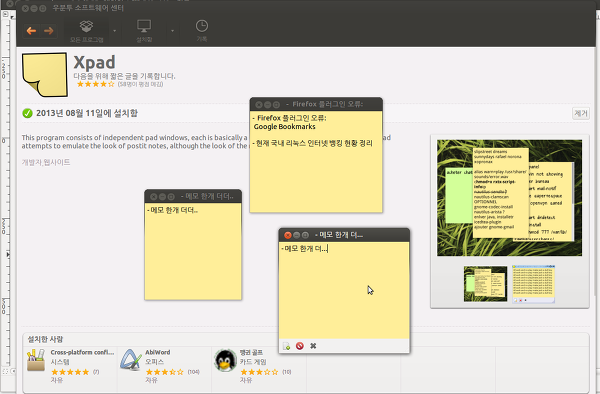The width and height of the screenshot is (600, 394).
Task: Click the 펭귄 골프 star rating
Action: pos(259,372)
